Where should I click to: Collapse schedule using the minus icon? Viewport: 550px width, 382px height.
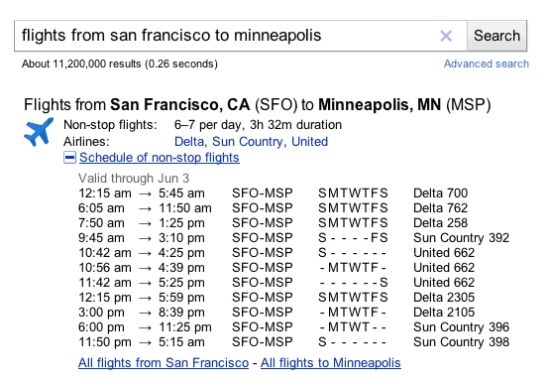coord(69,158)
